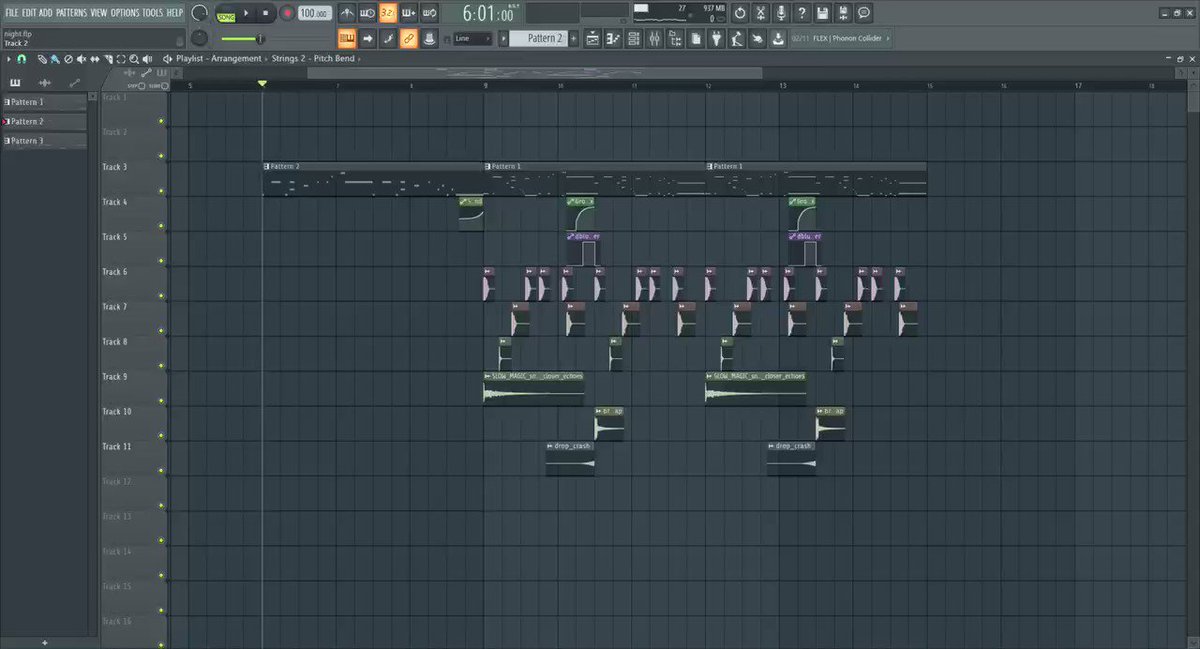The height and width of the screenshot is (649, 1200).
Task: Open the OPTIONS menu
Action: point(124,12)
